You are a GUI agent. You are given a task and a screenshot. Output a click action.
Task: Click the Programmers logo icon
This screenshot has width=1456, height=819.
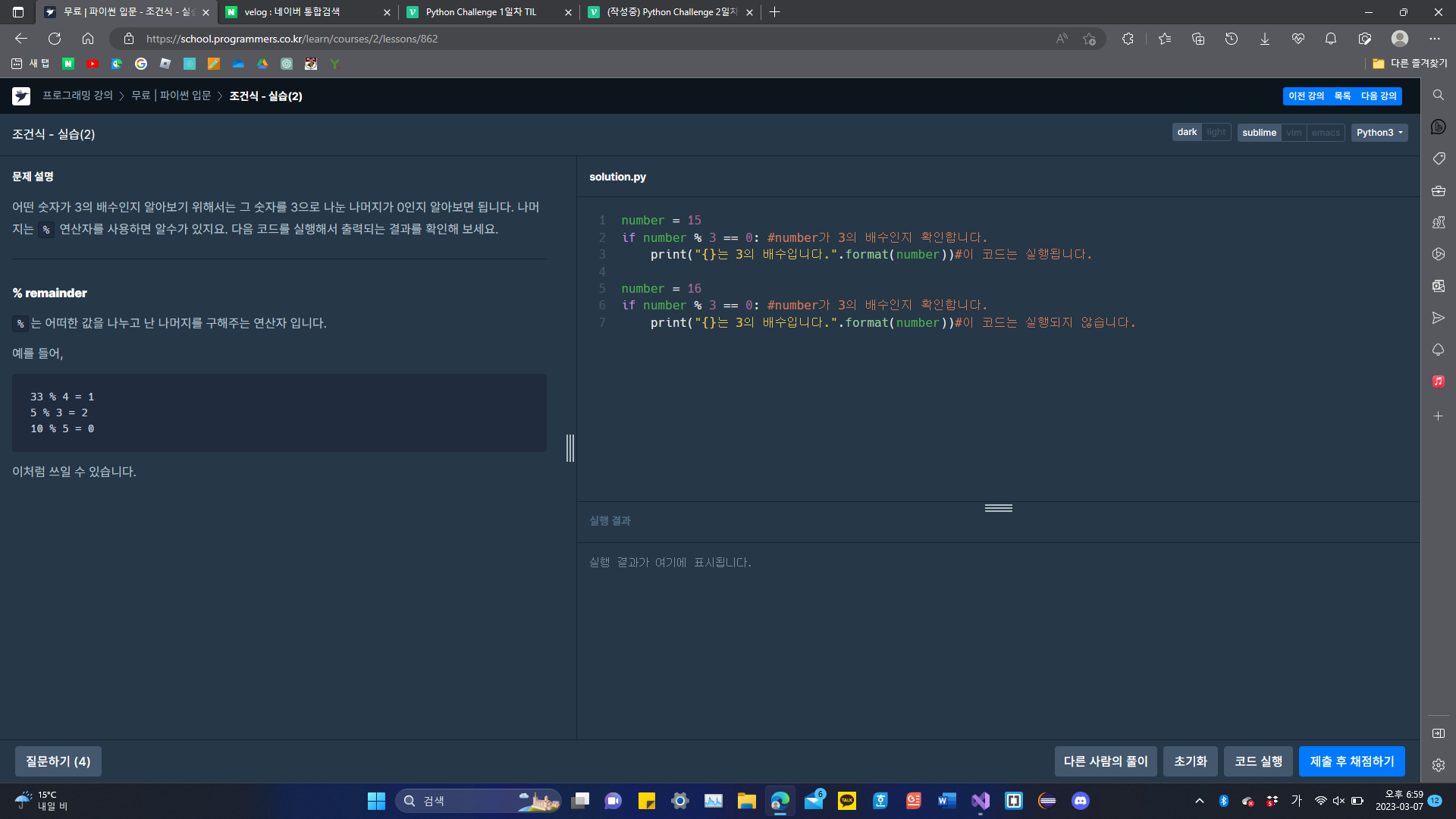(x=21, y=96)
